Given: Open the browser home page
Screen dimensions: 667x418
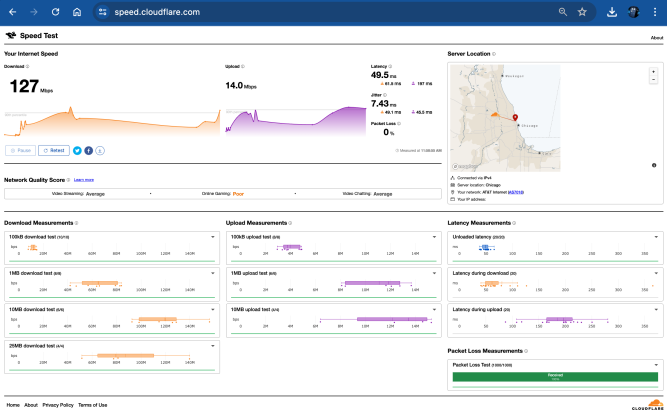Looking at the screenshot, I should 77,12.
